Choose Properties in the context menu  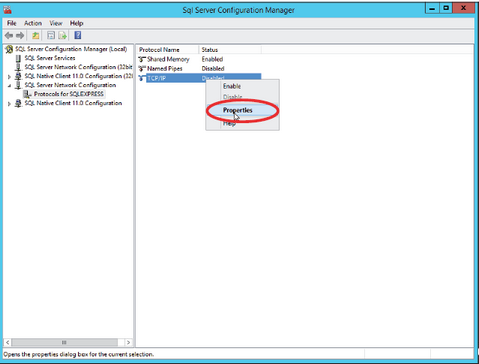pyautogui.click(x=242, y=110)
